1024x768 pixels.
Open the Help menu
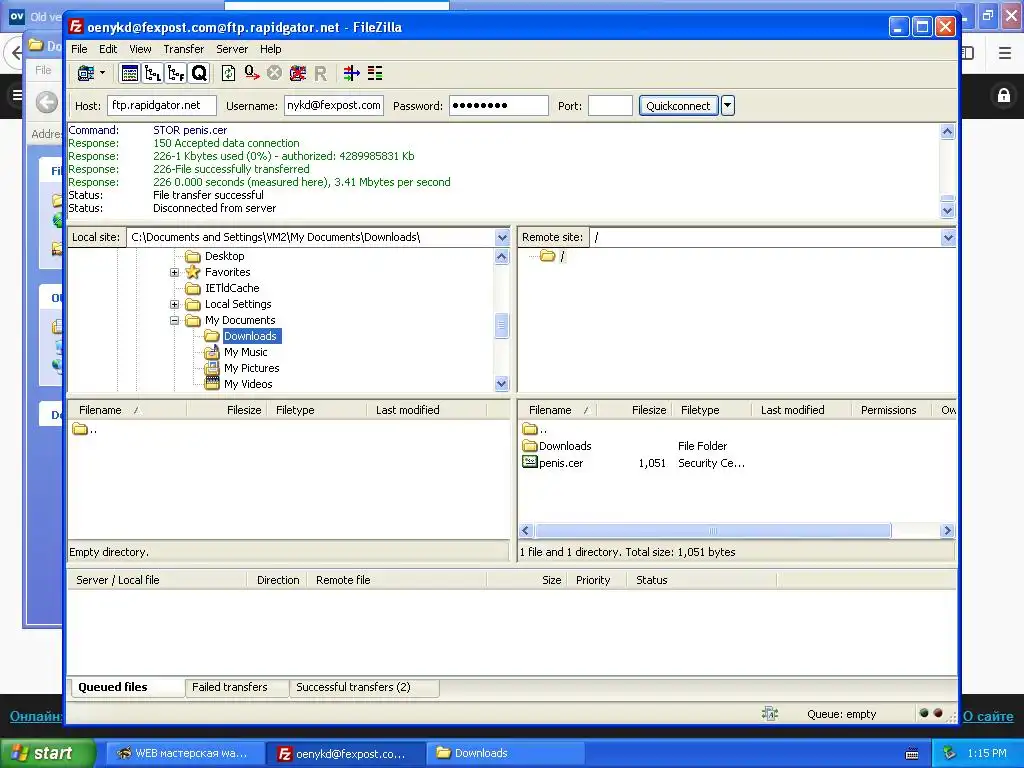coord(270,49)
